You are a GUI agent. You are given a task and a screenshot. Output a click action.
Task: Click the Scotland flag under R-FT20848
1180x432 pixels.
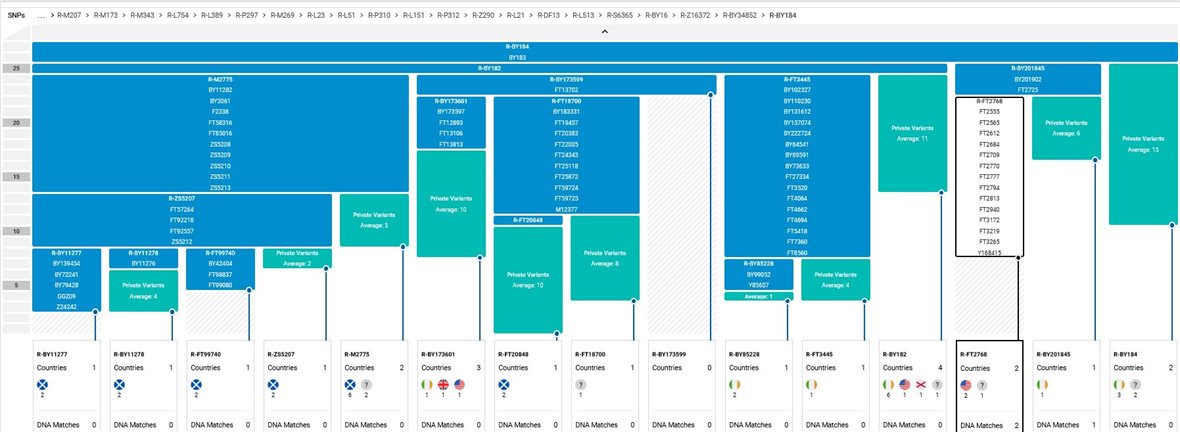[503, 384]
